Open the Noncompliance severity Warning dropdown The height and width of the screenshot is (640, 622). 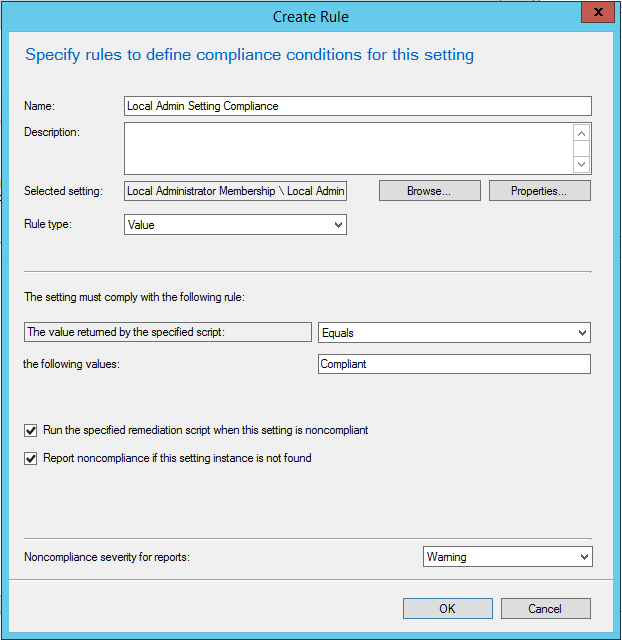pos(507,557)
